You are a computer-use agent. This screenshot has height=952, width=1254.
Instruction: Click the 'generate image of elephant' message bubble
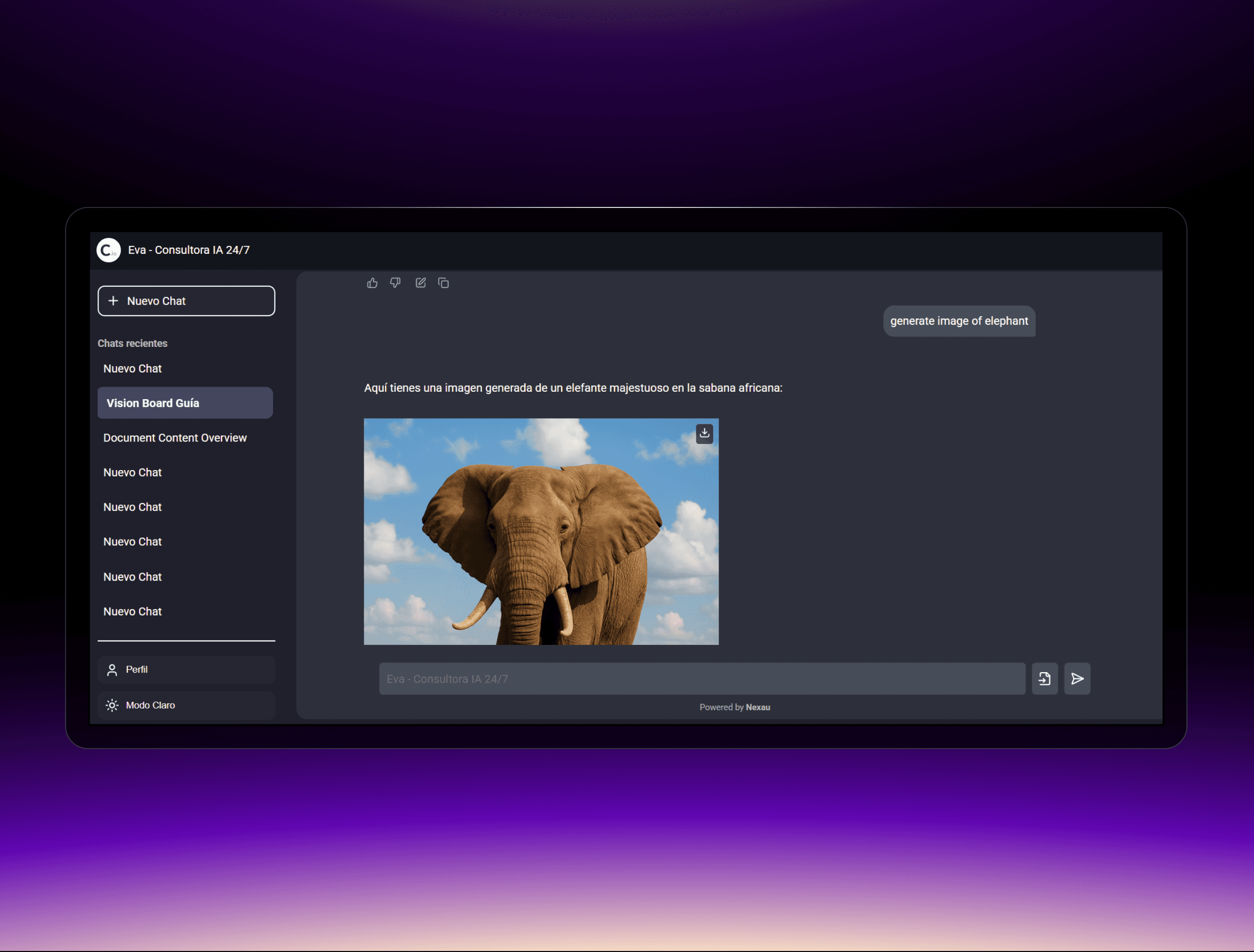click(x=959, y=321)
